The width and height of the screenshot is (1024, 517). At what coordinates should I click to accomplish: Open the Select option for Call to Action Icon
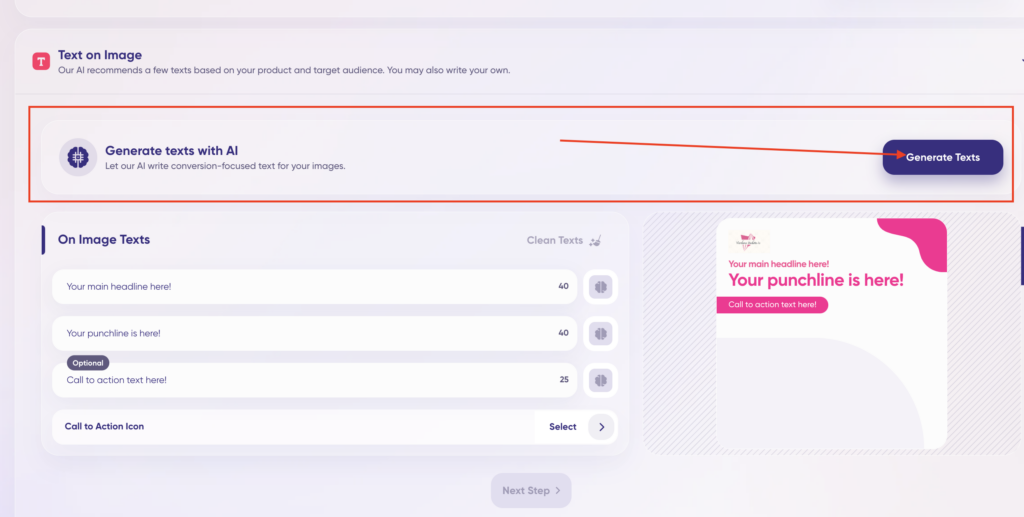pyautogui.click(x=562, y=427)
